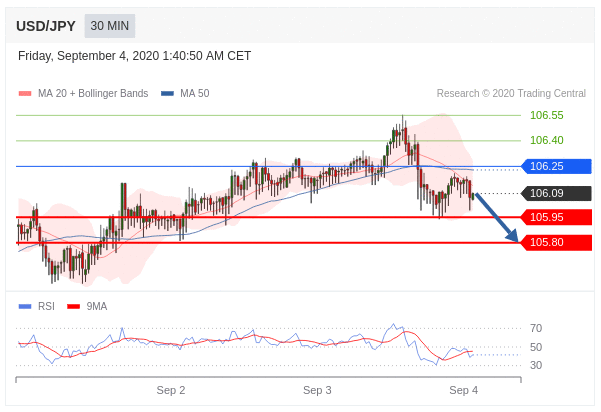Click the Sep 3 date axis label
This screenshot has width=601, height=412.
(x=317, y=391)
